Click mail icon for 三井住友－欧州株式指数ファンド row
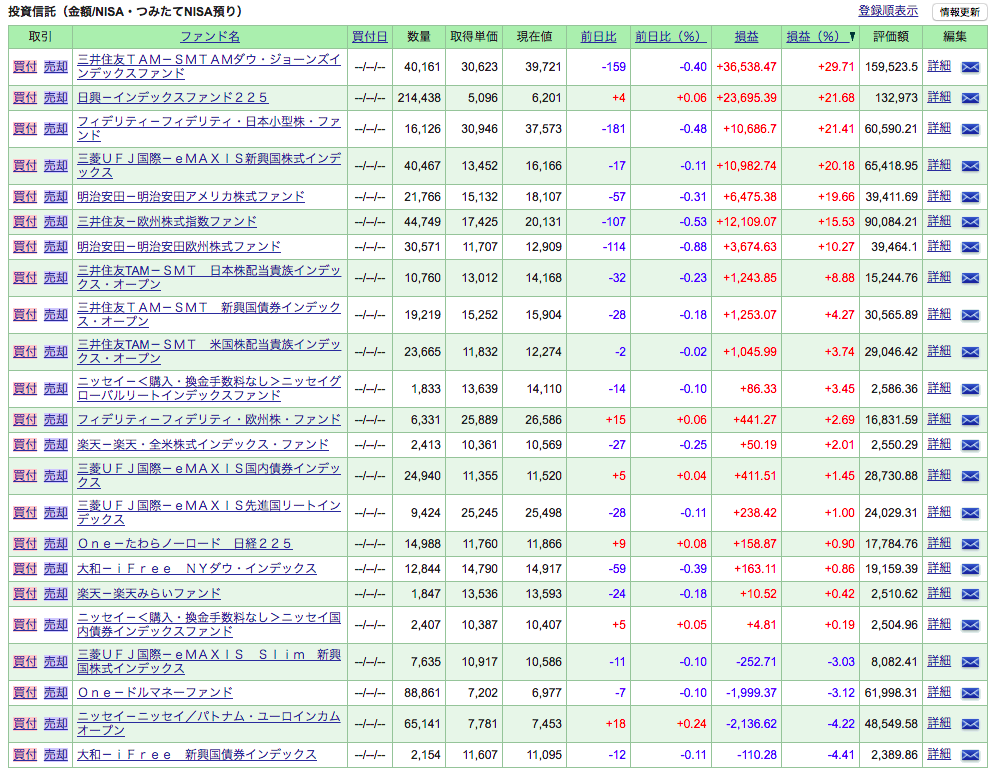Viewport: 1001px width, 768px height. click(x=970, y=222)
